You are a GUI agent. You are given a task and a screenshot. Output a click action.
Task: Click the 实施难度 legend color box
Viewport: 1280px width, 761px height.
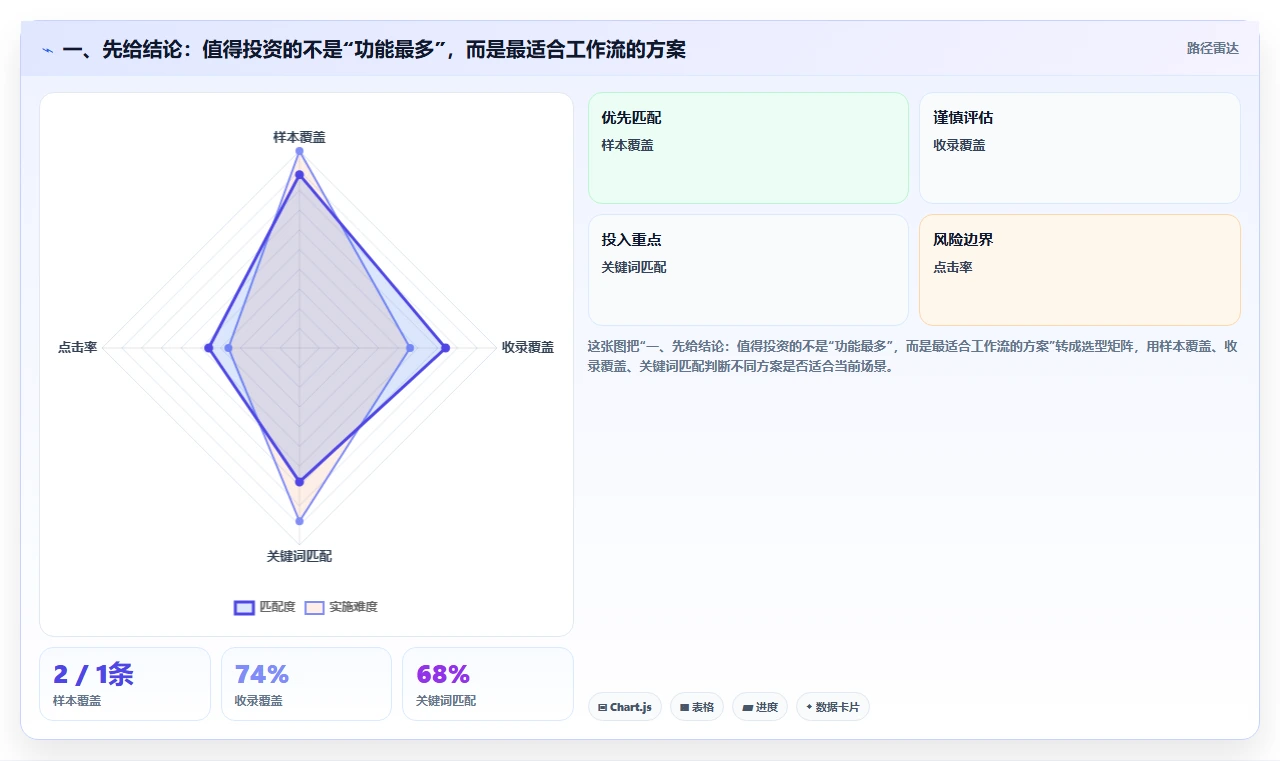point(315,607)
